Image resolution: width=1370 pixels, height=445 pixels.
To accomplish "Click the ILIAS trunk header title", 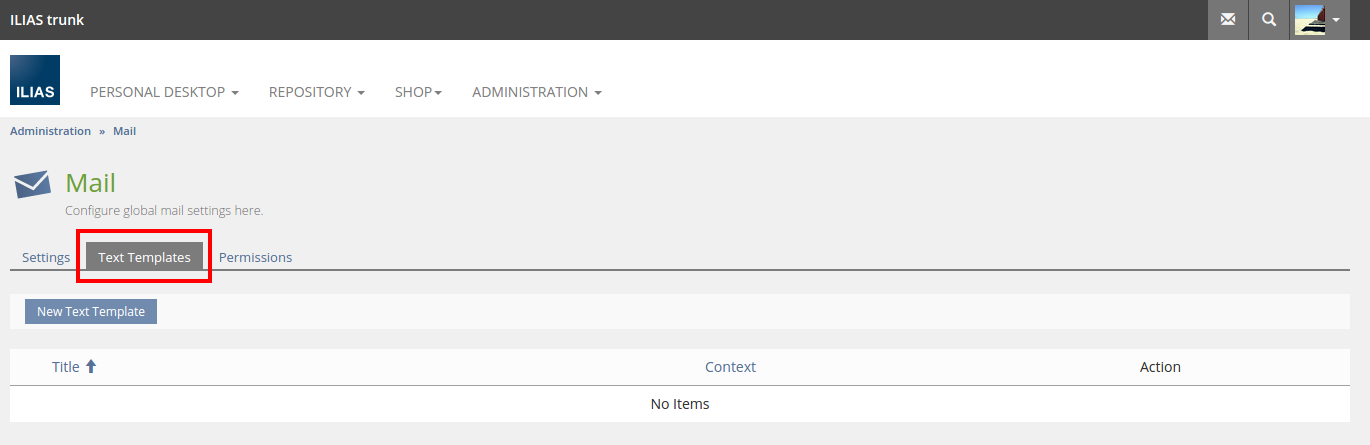I will pyautogui.click(x=47, y=20).
